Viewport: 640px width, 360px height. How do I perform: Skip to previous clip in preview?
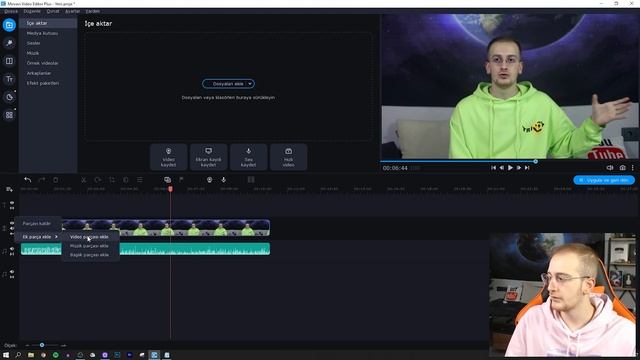pos(493,168)
